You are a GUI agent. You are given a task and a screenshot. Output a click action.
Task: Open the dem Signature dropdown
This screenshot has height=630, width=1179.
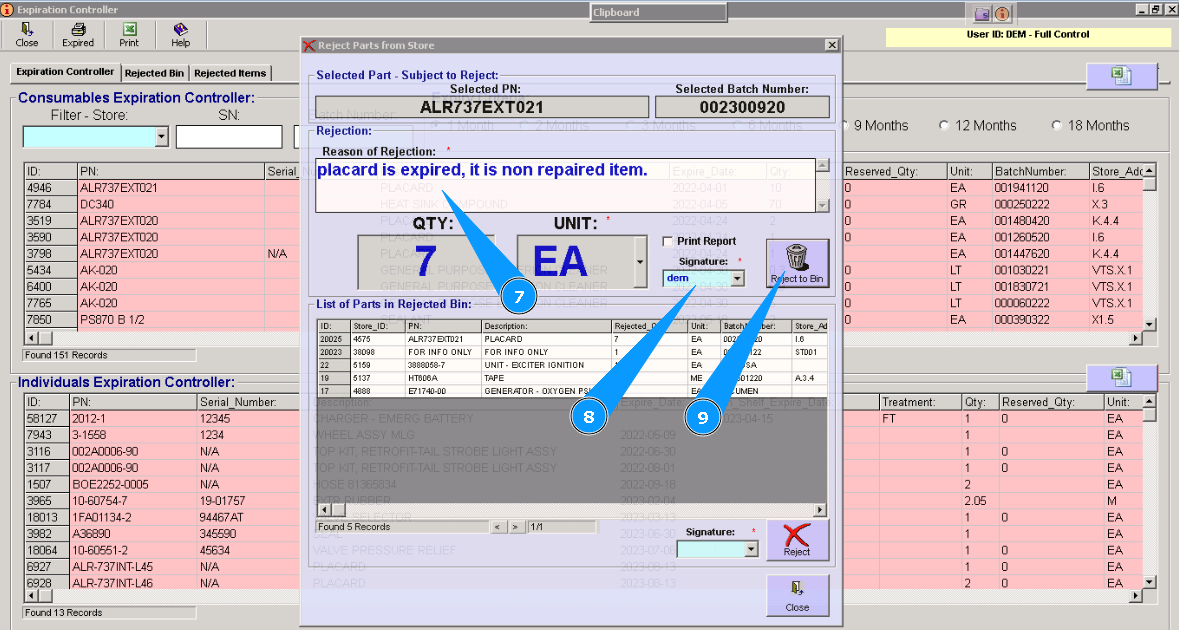[738, 278]
